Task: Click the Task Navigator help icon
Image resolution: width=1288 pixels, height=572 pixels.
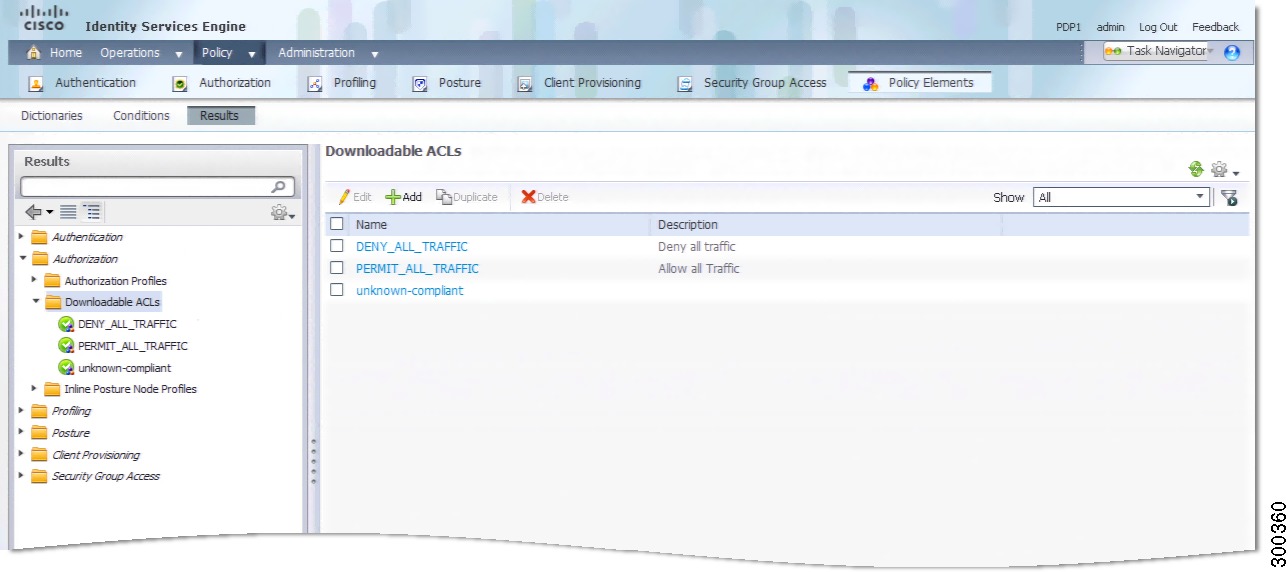Action: pos(1232,52)
